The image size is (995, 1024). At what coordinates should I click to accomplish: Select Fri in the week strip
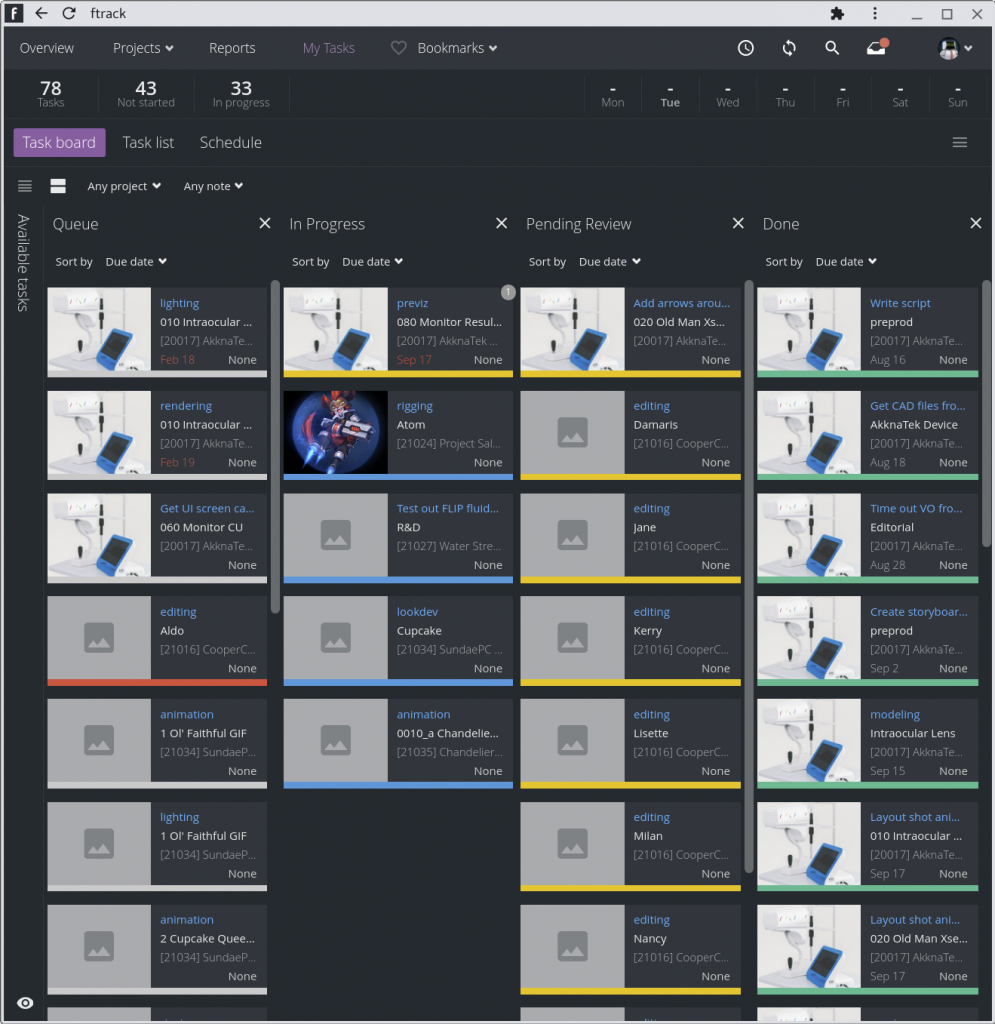842,95
